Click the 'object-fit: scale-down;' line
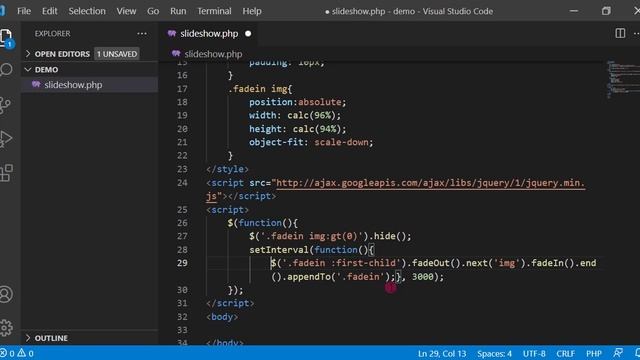Viewport: 640px width, 360px height. pyautogui.click(x=311, y=142)
